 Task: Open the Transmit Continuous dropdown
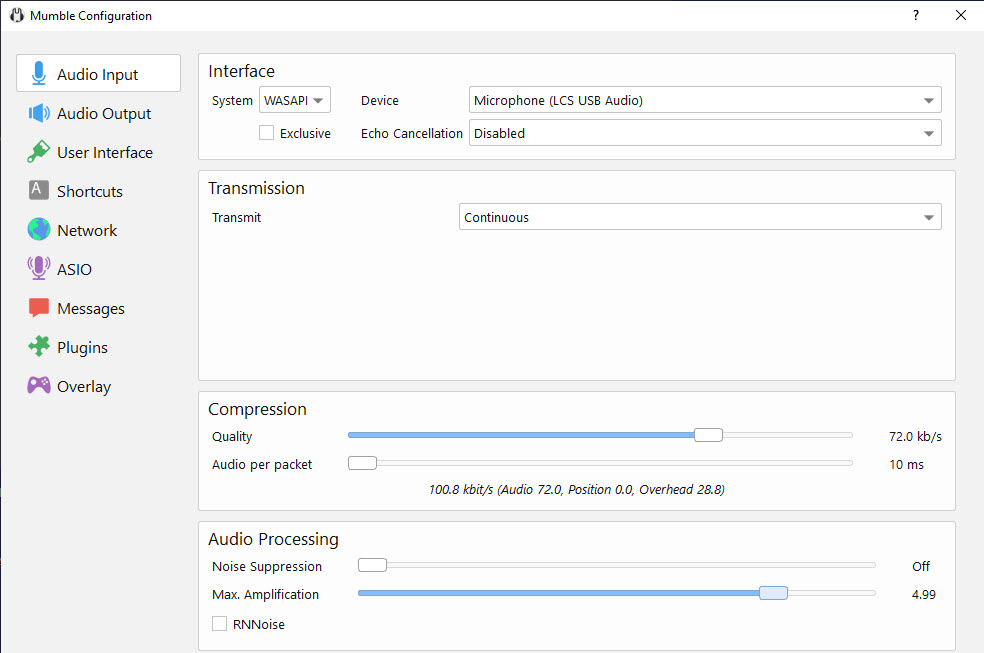[700, 217]
